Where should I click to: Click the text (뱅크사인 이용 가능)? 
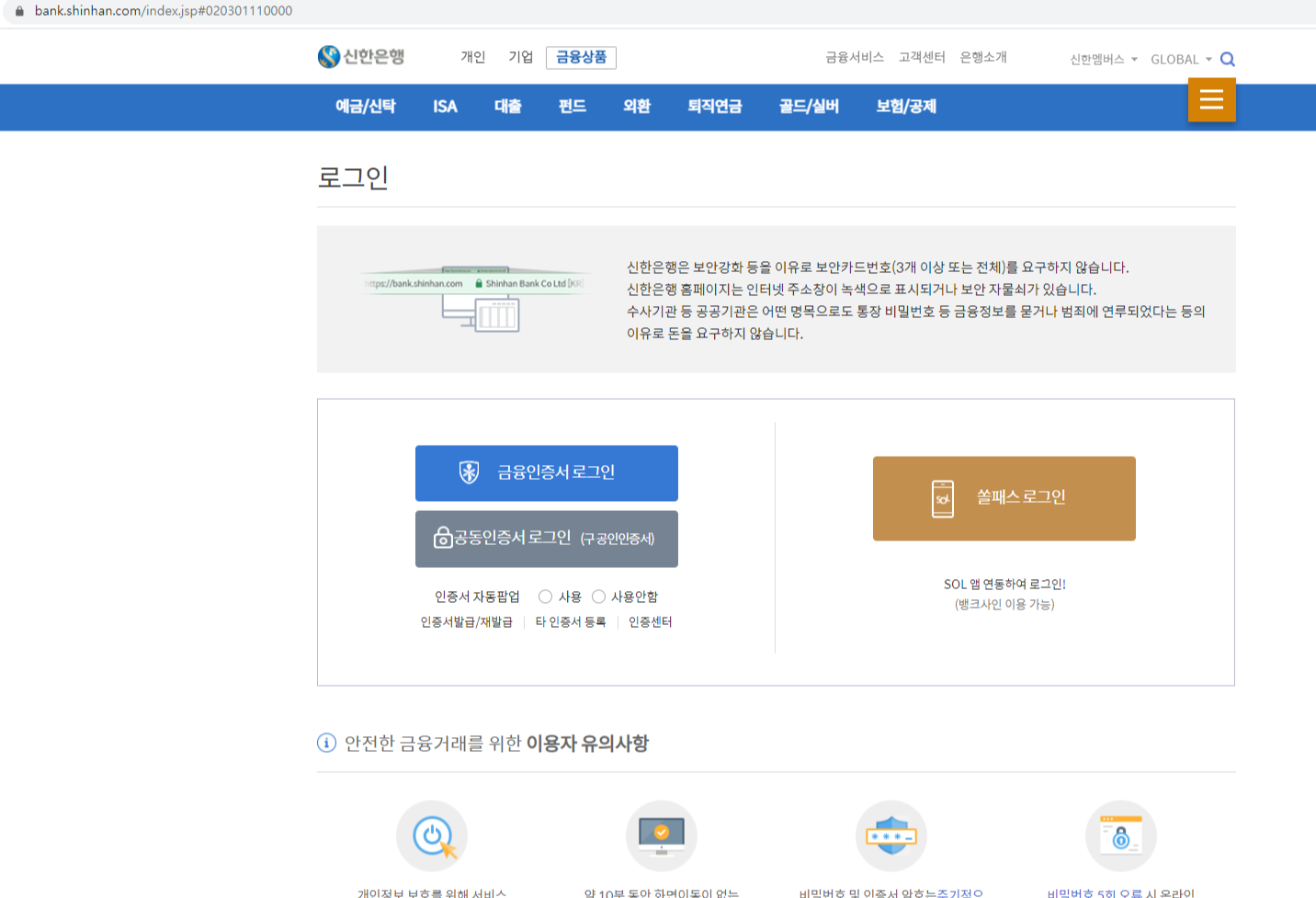pos(1004,605)
